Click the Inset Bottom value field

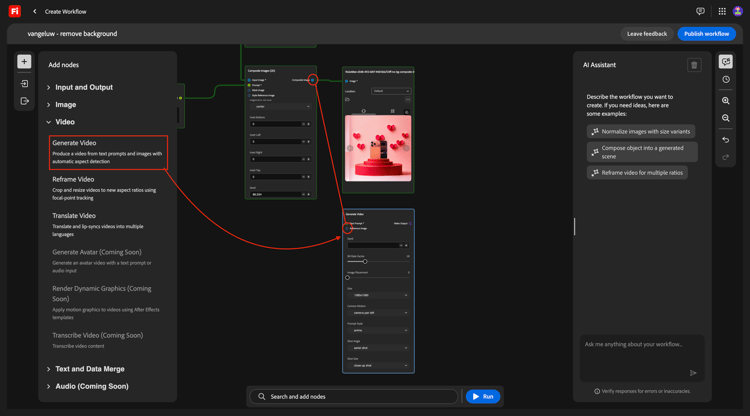click(x=280, y=124)
